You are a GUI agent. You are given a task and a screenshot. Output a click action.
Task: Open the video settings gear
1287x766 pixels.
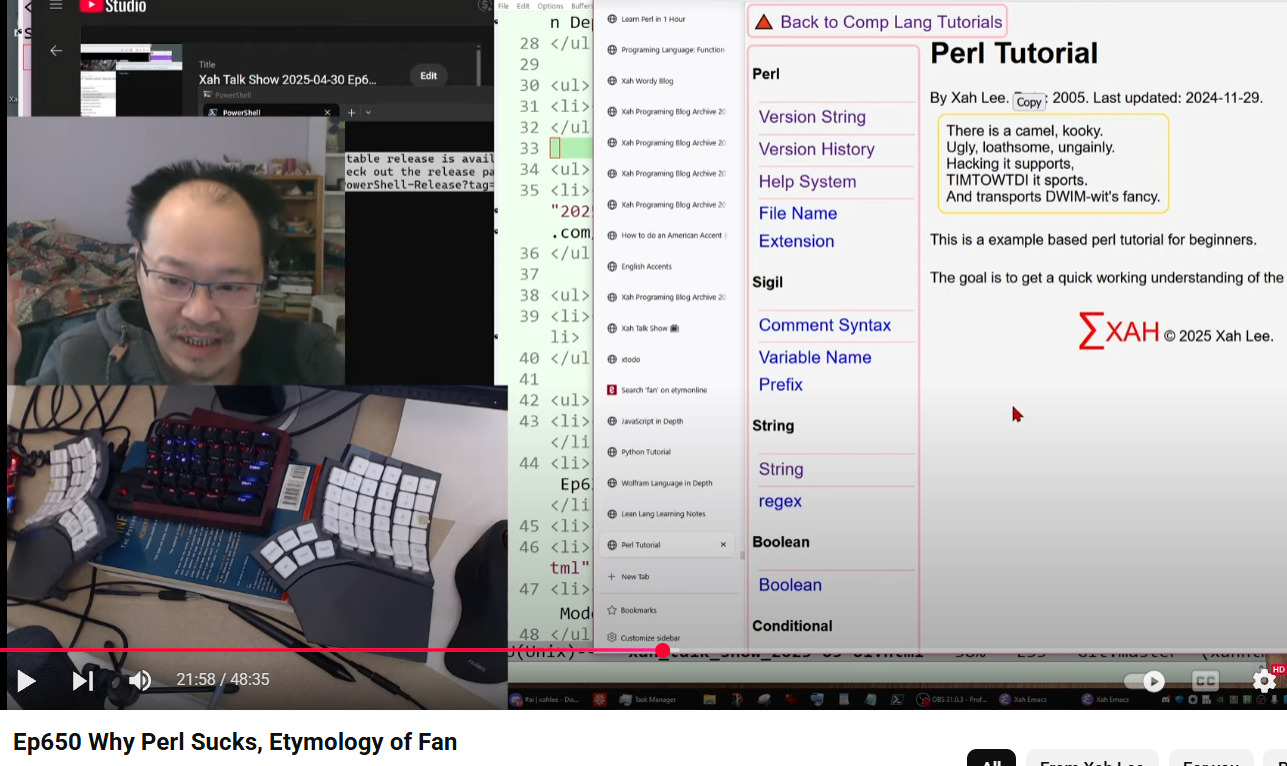click(1264, 682)
